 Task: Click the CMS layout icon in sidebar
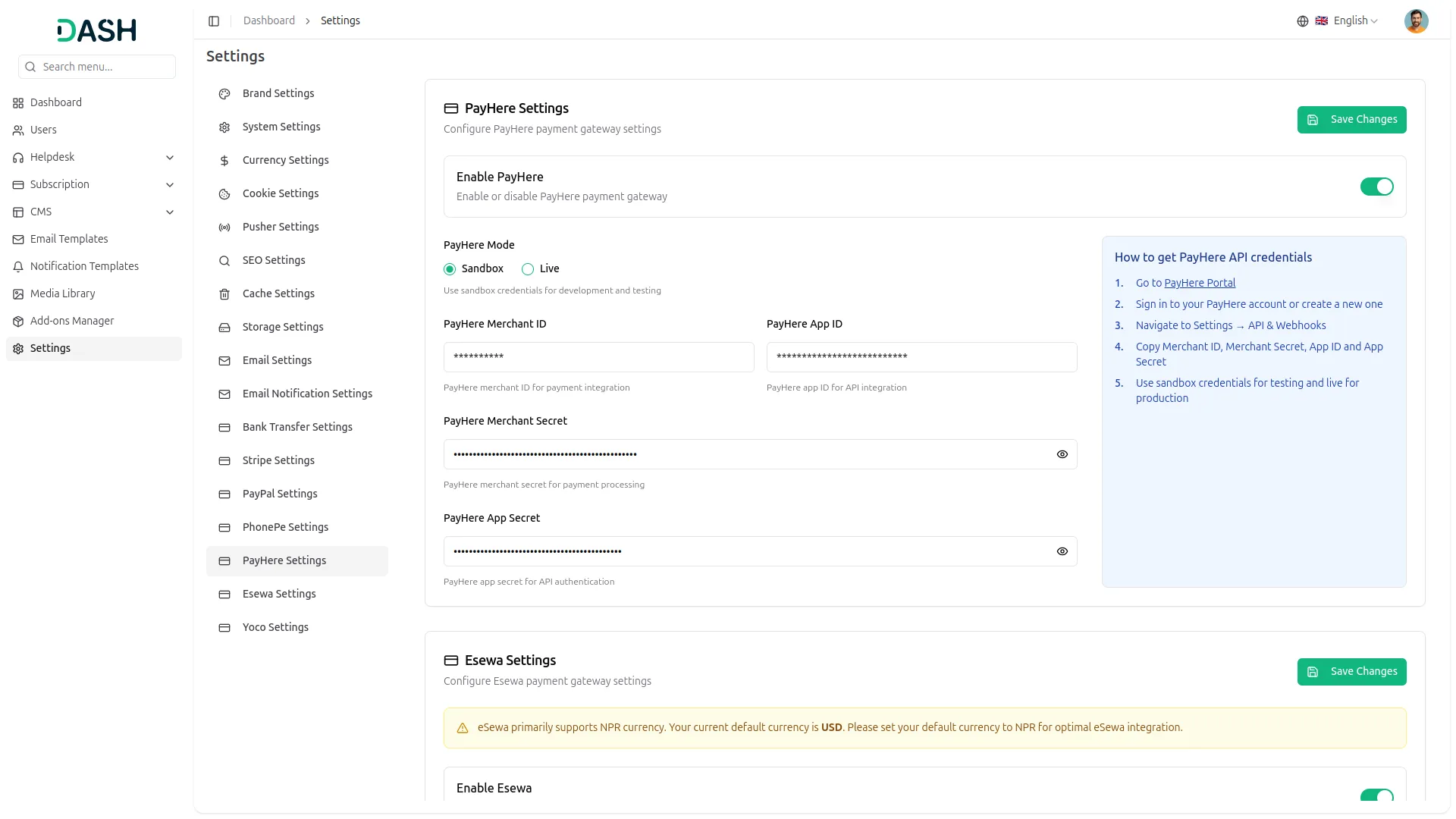18,212
